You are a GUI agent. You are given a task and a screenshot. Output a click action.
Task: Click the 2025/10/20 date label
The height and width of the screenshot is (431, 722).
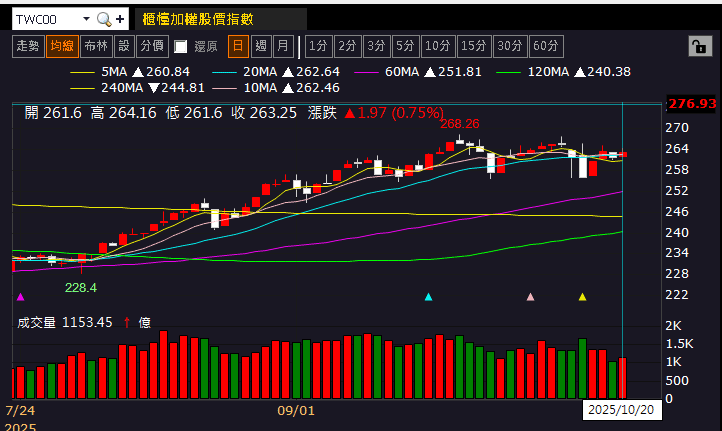(x=621, y=410)
